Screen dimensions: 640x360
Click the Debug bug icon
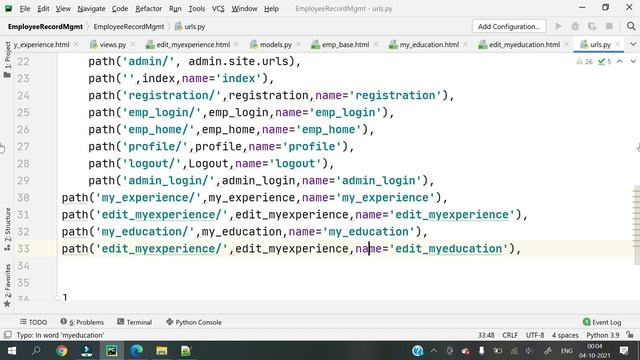pos(575,27)
